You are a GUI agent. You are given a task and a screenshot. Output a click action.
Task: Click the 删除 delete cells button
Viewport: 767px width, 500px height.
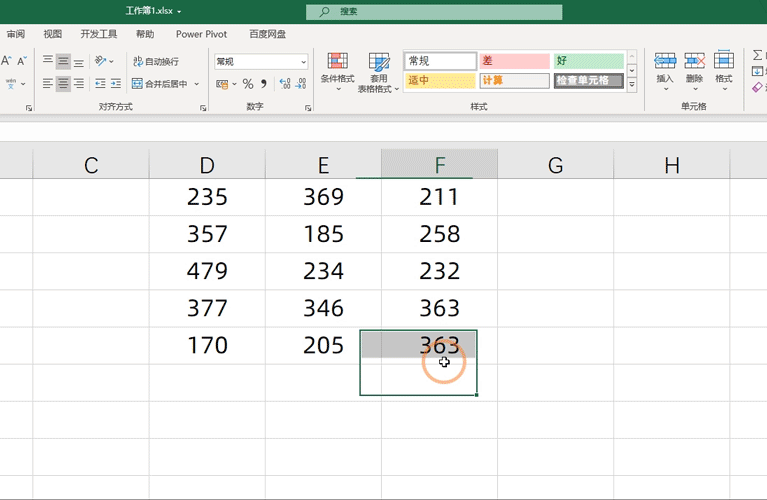[x=695, y=71]
